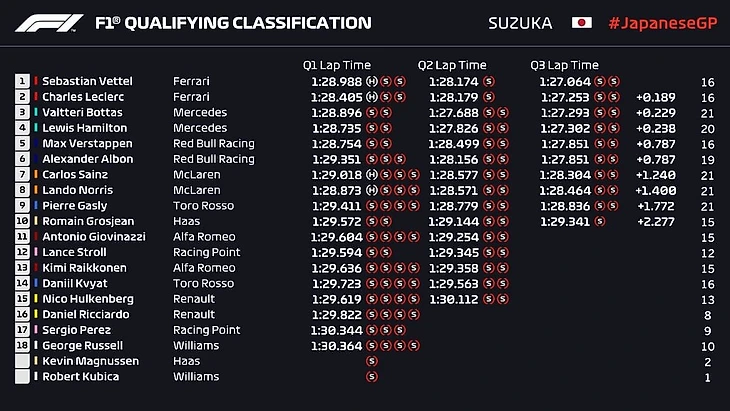Click the red Ferrari color bar beside Vettel
The height and width of the screenshot is (411, 730).
click(x=37, y=81)
